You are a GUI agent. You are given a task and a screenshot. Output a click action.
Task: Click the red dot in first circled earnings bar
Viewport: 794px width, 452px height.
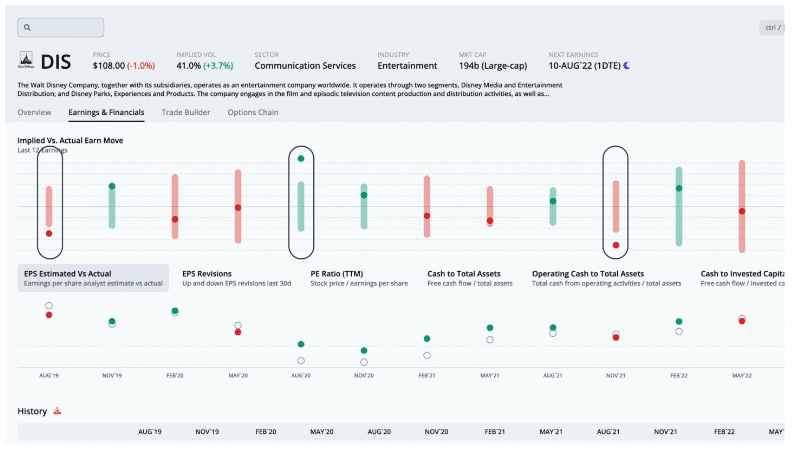tap(49, 233)
